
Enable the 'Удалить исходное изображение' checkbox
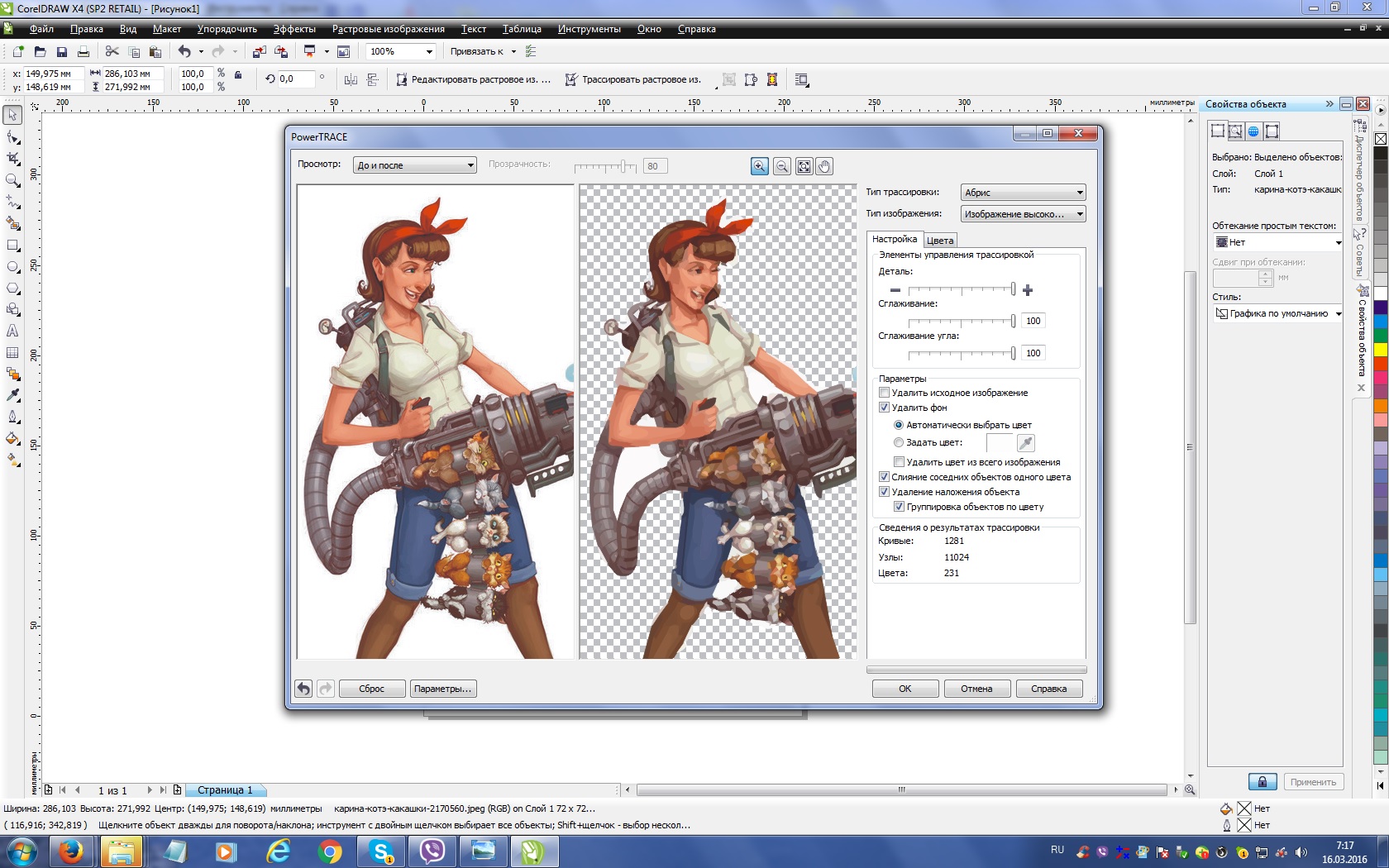click(x=884, y=393)
